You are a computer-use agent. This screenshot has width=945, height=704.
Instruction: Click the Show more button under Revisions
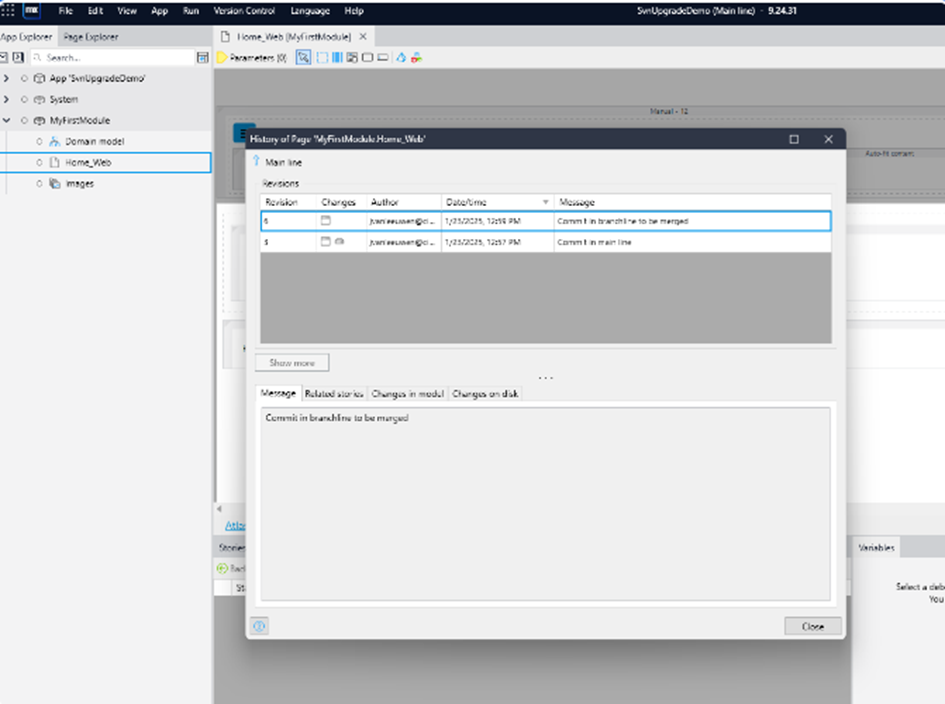pyautogui.click(x=290, y=362)
